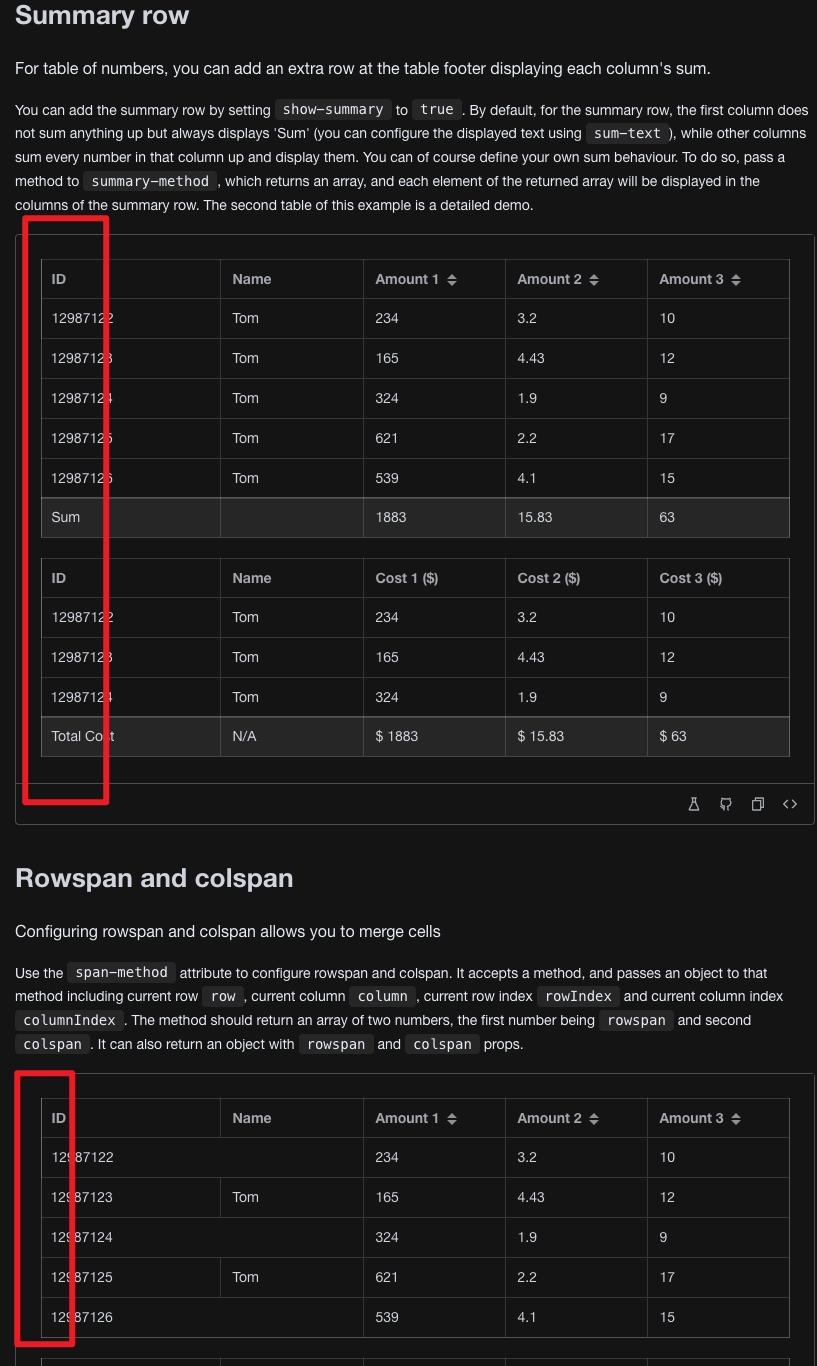817x1366 pixels.
Task: Click the Summary row heading
Action: pos(102,16)
